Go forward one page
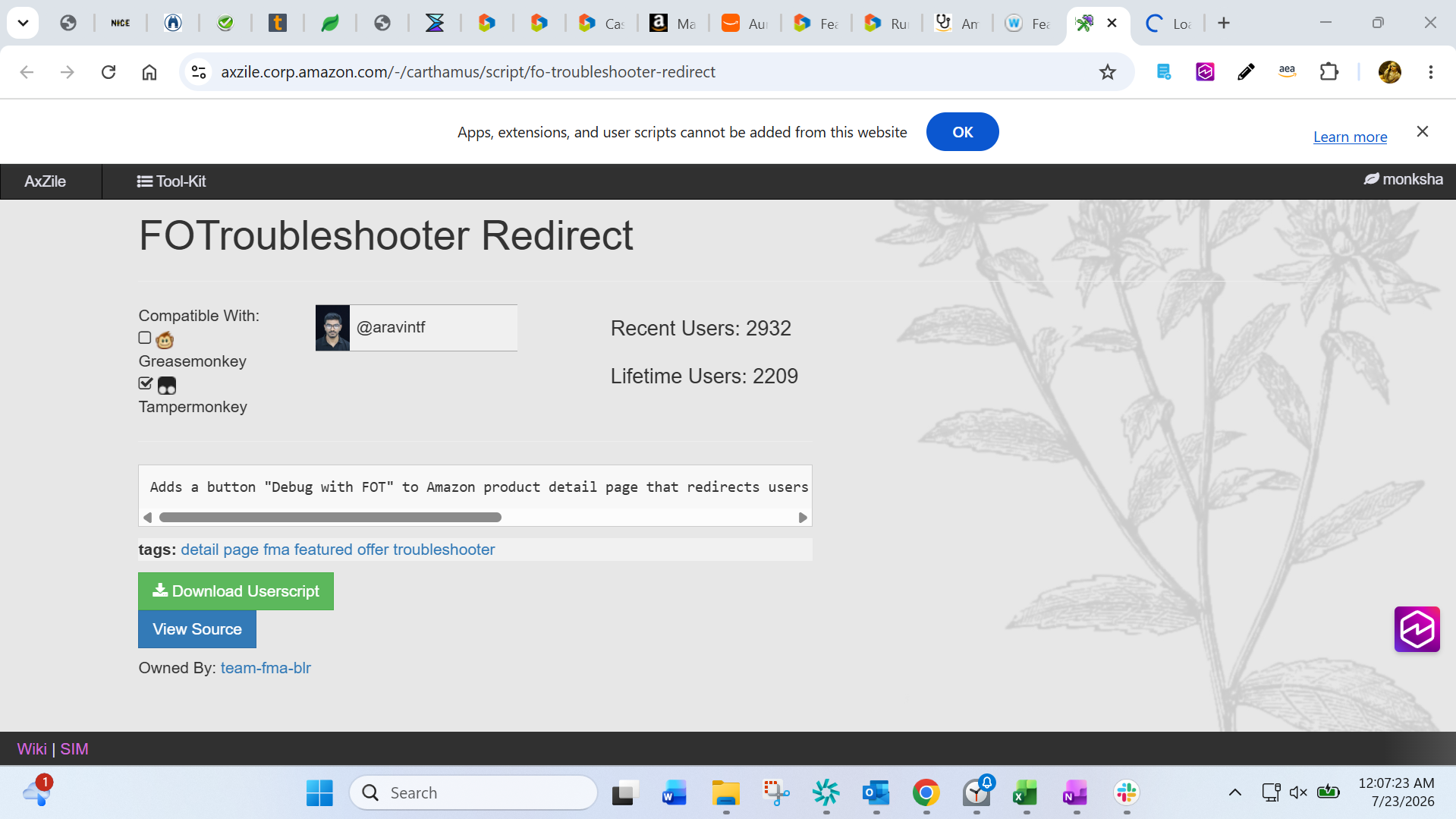The height and width of the screenshot is (819, 1456). [68, 72]
